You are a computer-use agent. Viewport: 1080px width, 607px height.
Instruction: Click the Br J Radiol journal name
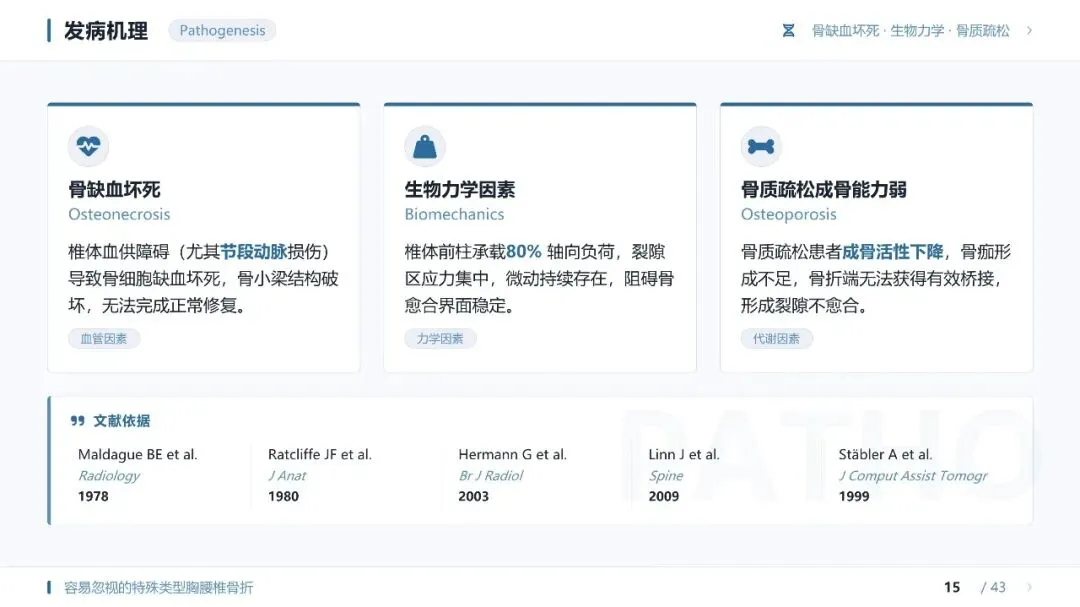click(x=490, y=475)
